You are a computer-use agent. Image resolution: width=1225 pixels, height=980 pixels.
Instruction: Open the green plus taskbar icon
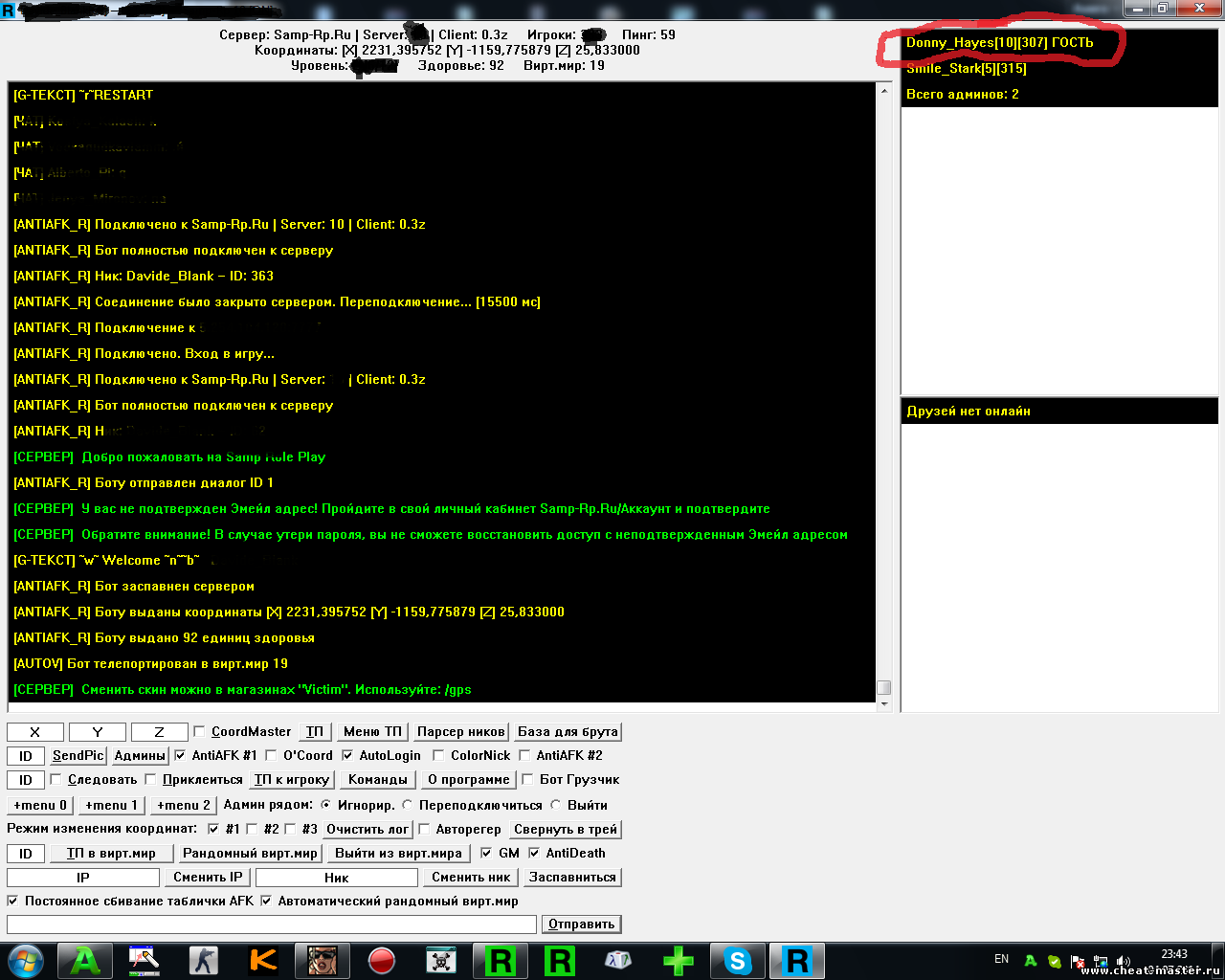[x=678, y=960]
